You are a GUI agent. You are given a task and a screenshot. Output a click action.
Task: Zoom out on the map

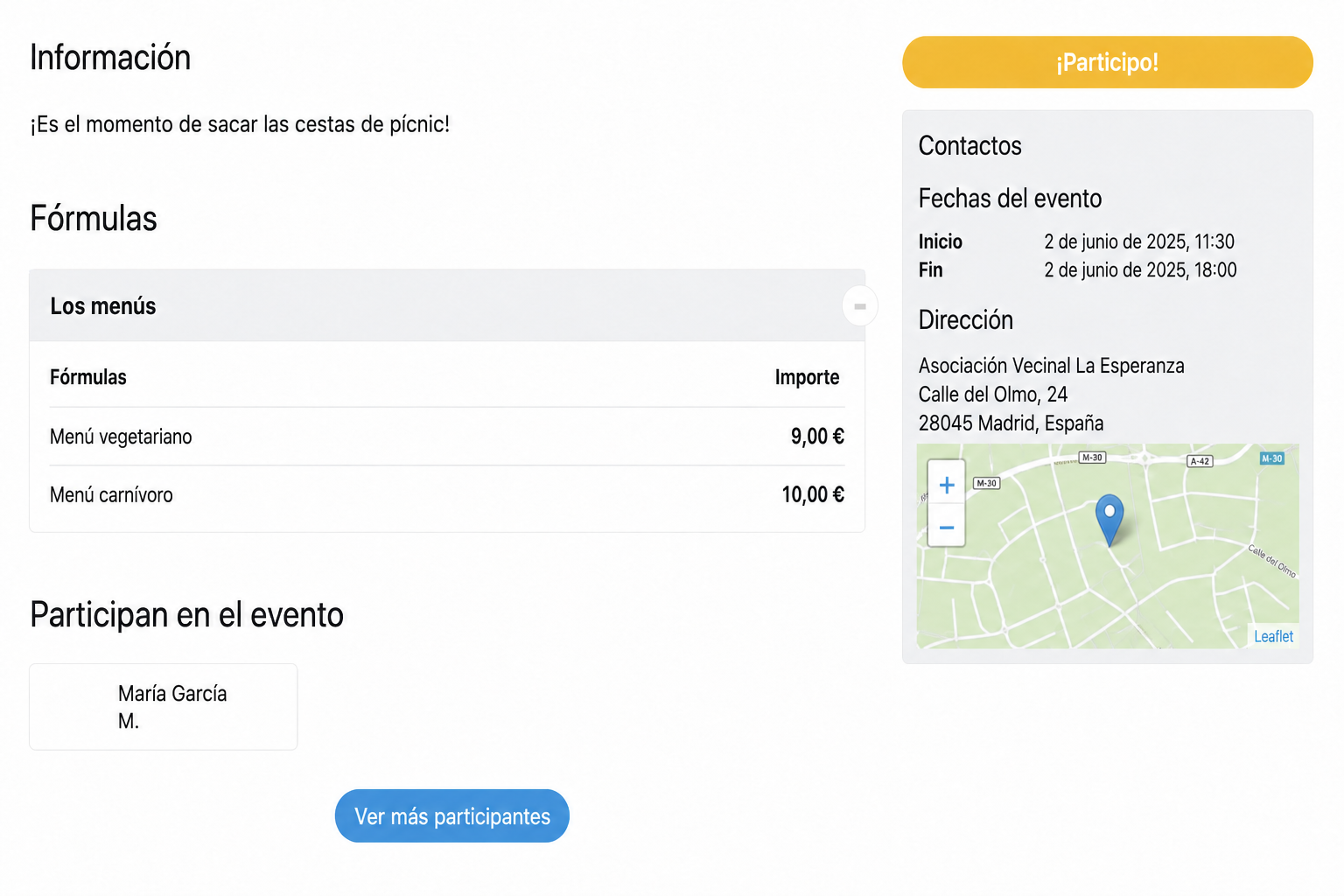(x=946, y=528)
